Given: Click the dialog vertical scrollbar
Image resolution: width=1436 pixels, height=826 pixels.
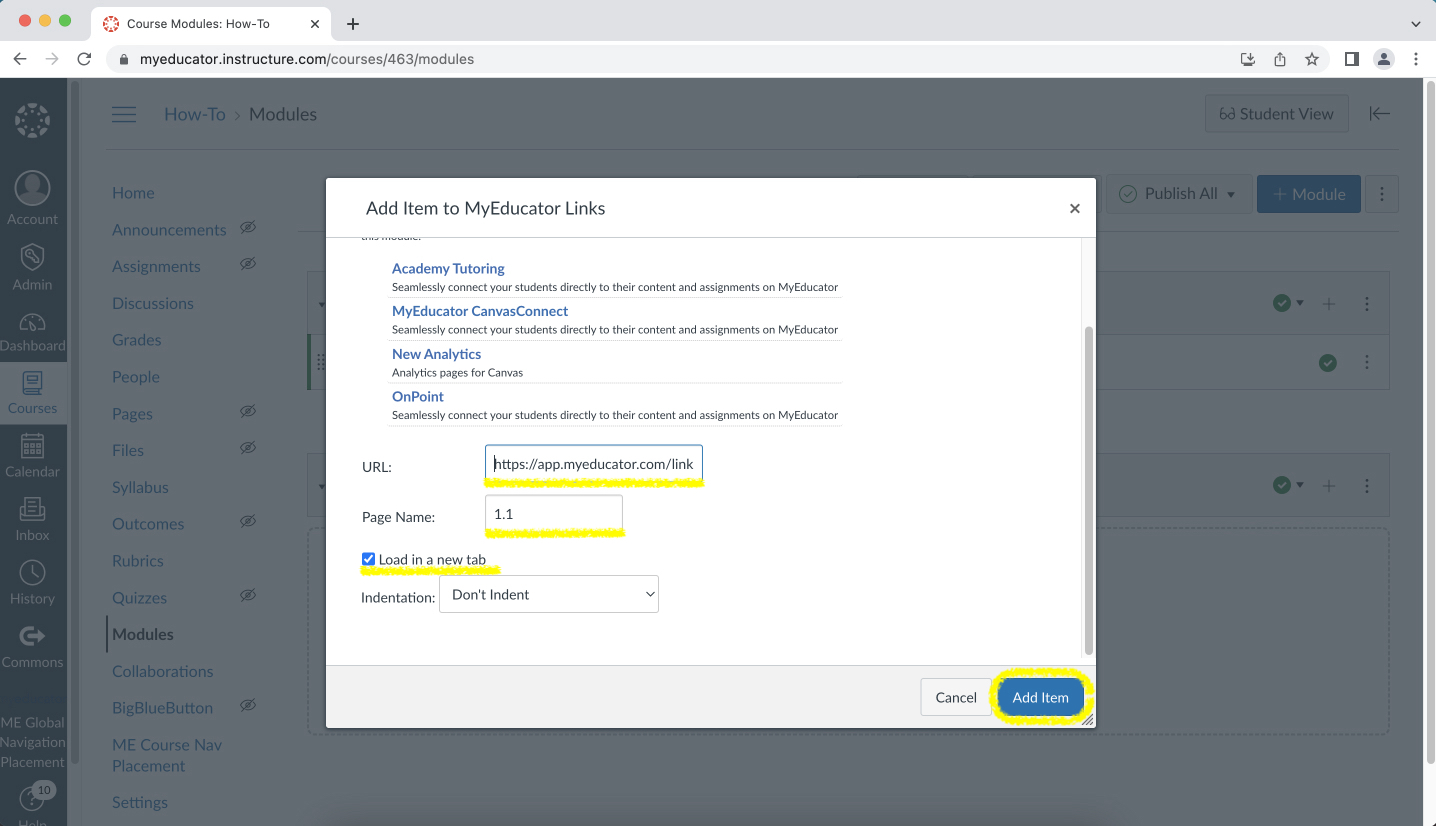Looking at the screenshot, I should pyautogui.click(x=1088, y=490).
